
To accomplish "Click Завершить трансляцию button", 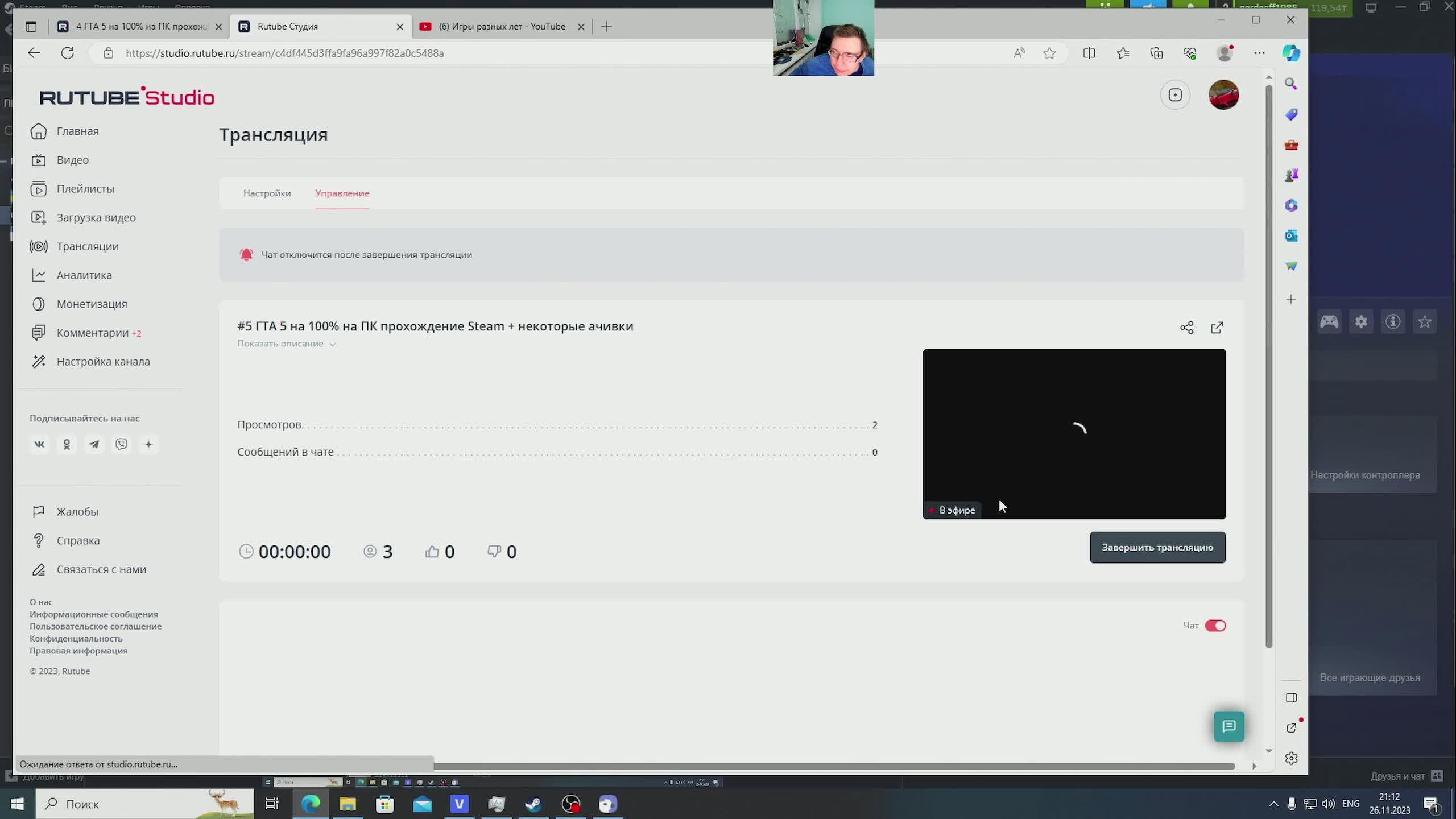I will [1157, 548].
